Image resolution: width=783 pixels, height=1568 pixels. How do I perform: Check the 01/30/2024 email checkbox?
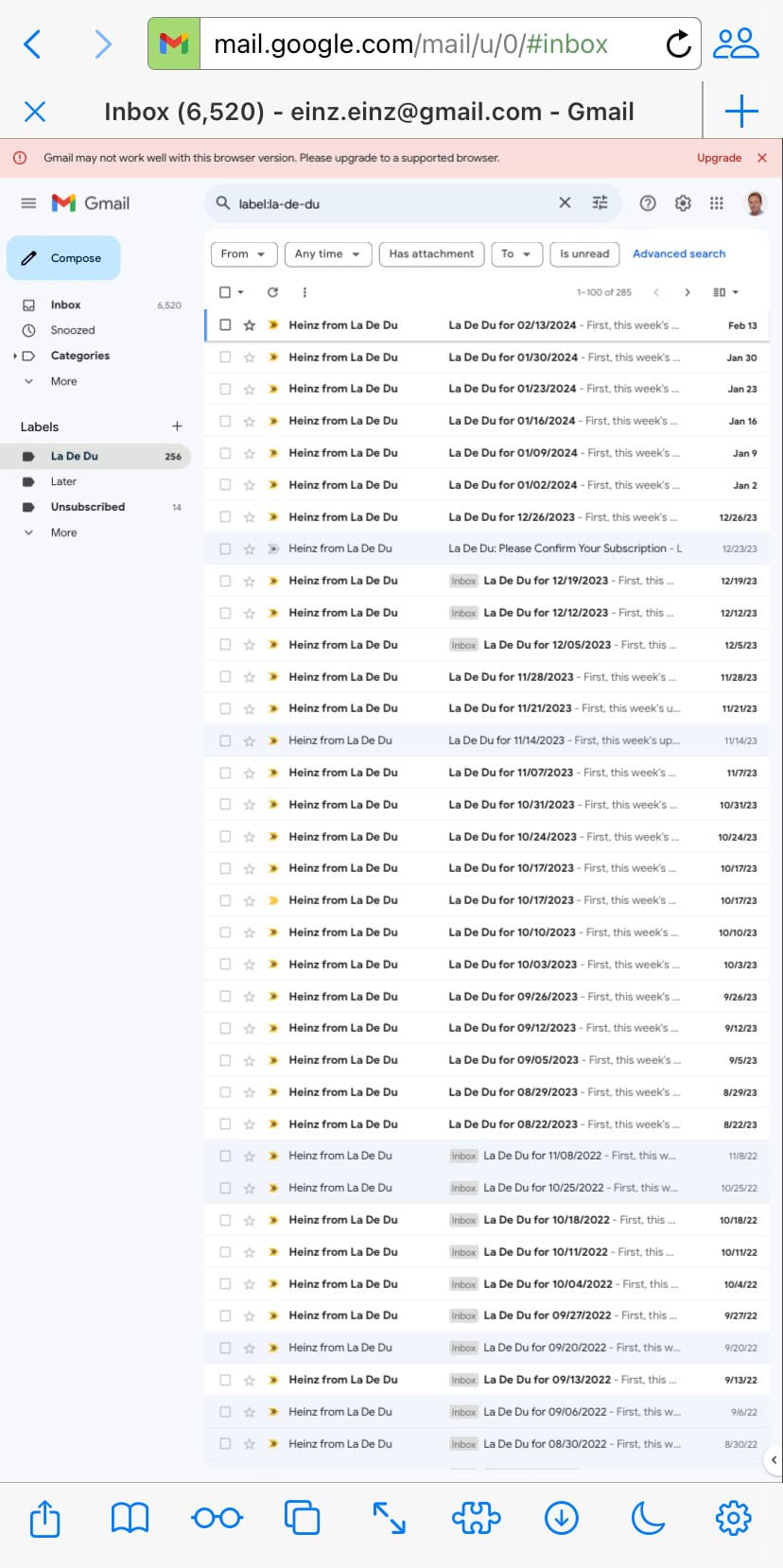tap(225, 357)
